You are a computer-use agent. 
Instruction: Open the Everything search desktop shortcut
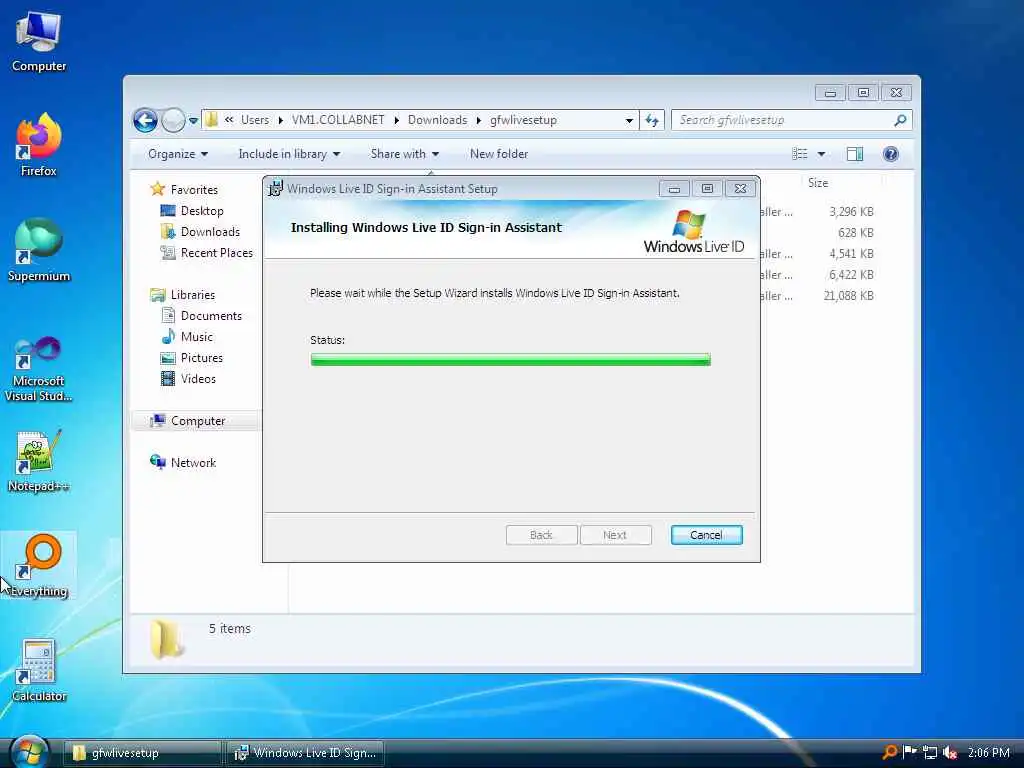coord(39,566)
